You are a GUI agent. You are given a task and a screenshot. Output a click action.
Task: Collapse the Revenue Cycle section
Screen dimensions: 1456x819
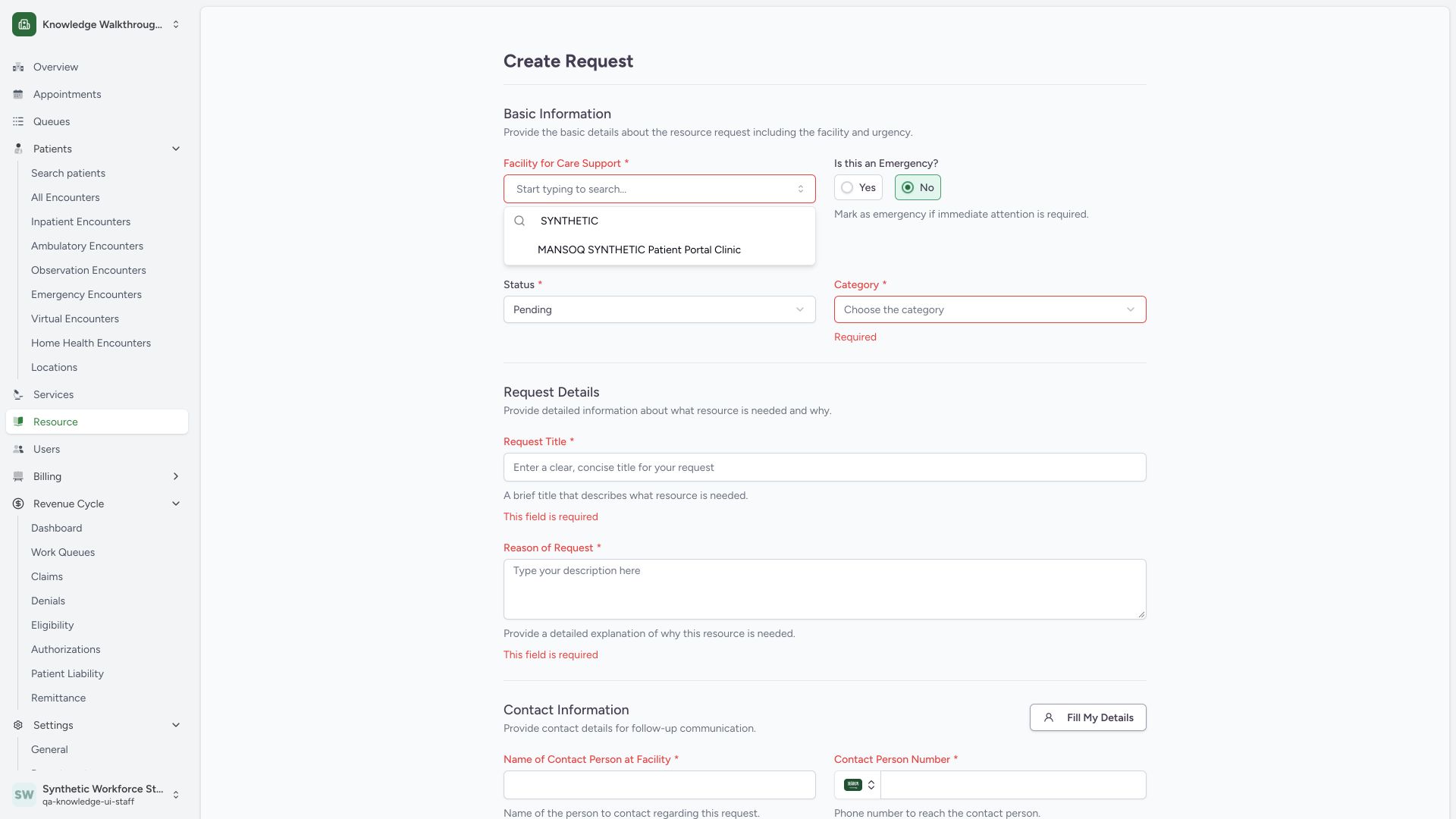click(176, 504)
